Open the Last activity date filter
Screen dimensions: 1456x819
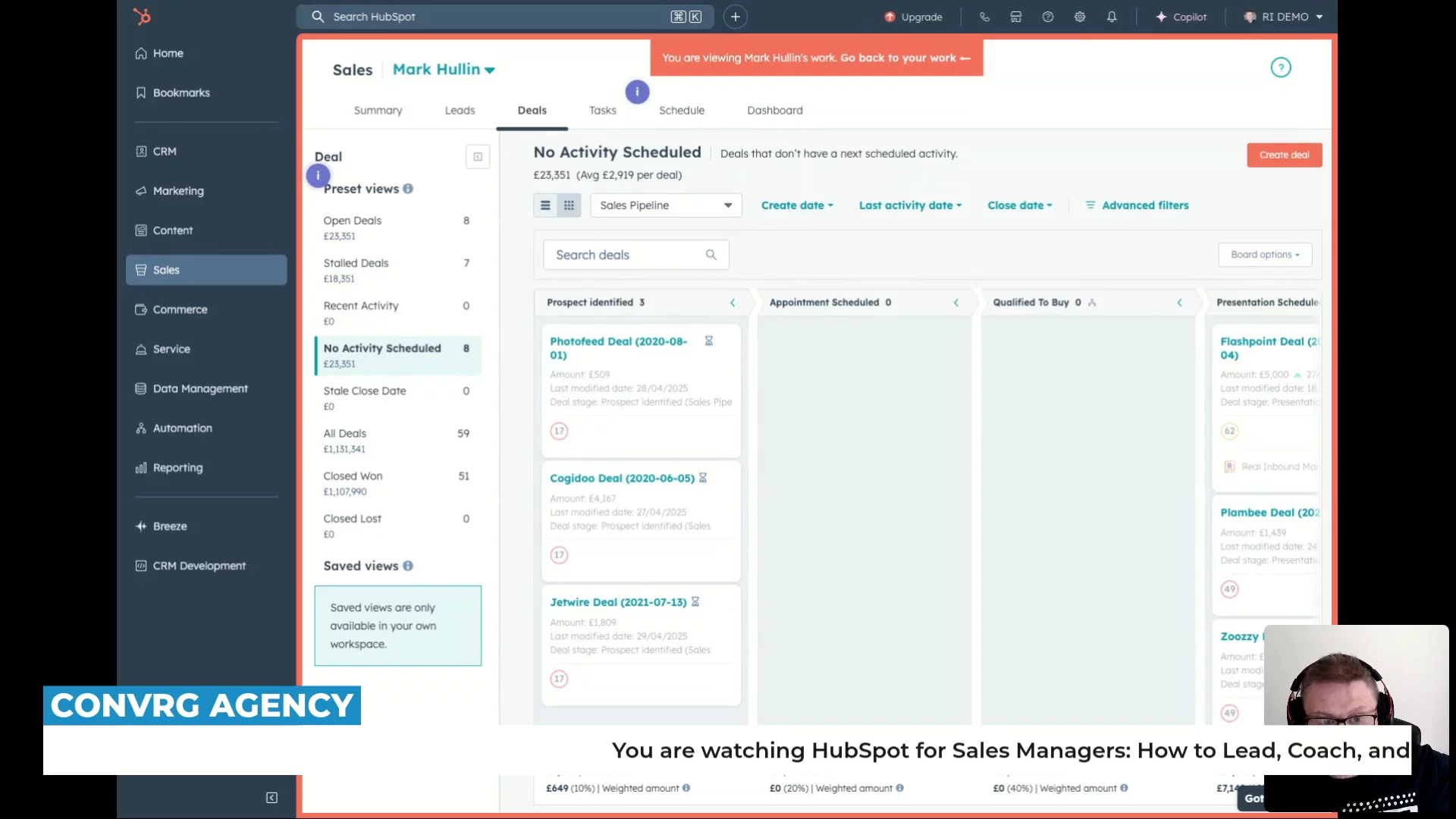point(910,206)
